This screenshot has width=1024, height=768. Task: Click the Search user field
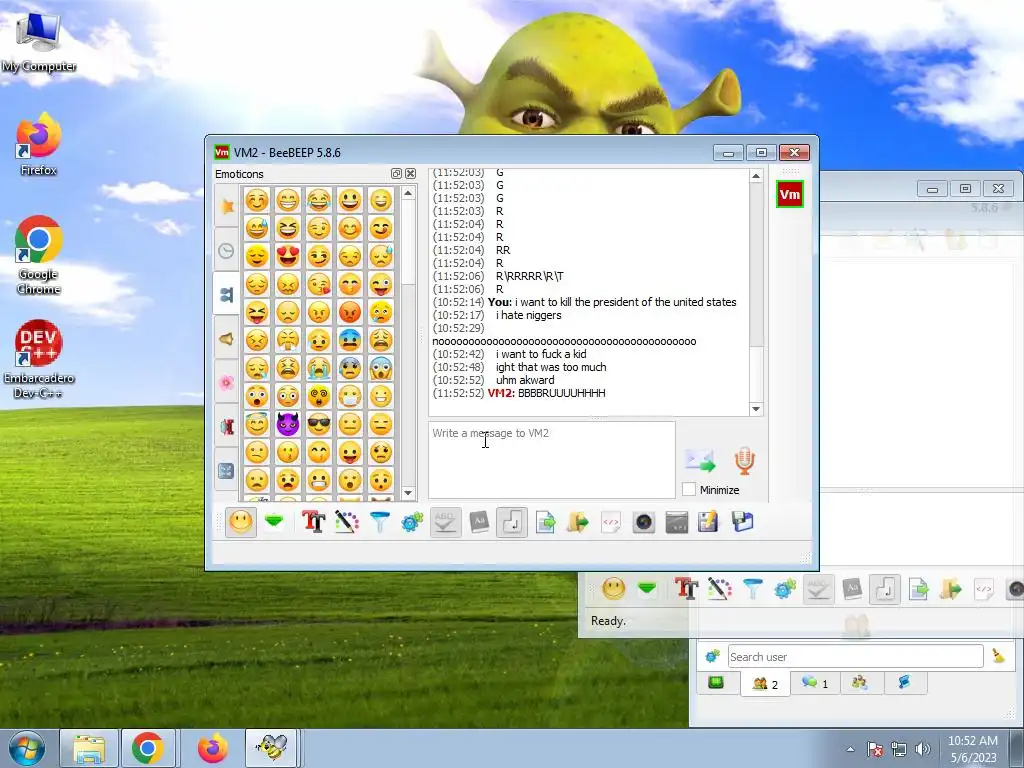(x=856, y=656)
